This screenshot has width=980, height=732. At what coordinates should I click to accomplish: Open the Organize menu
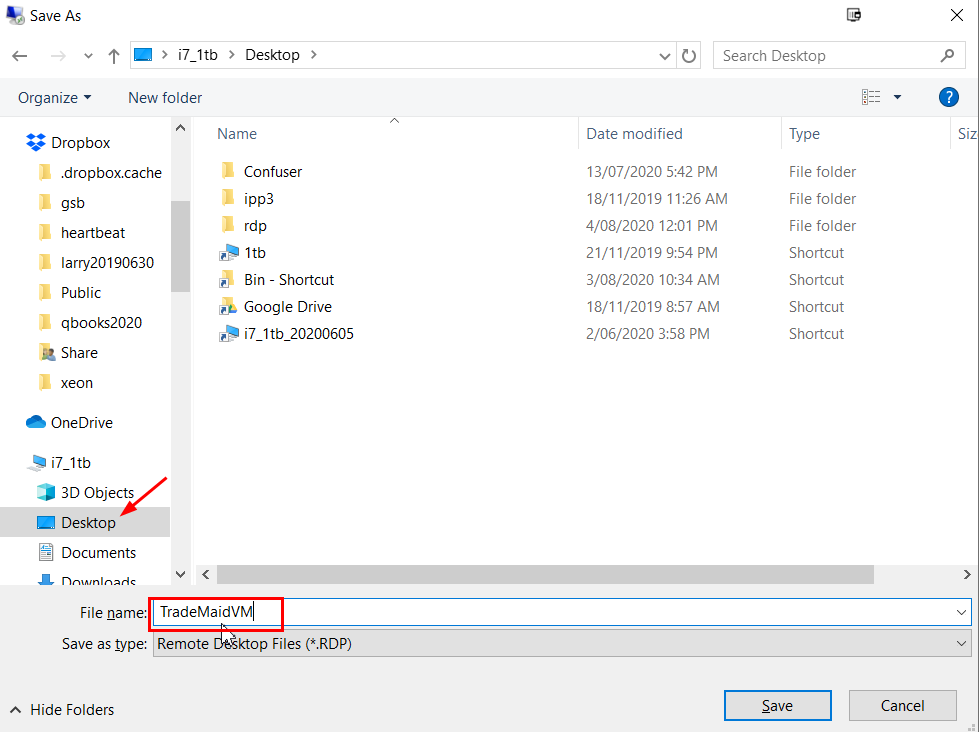[54, 97]
